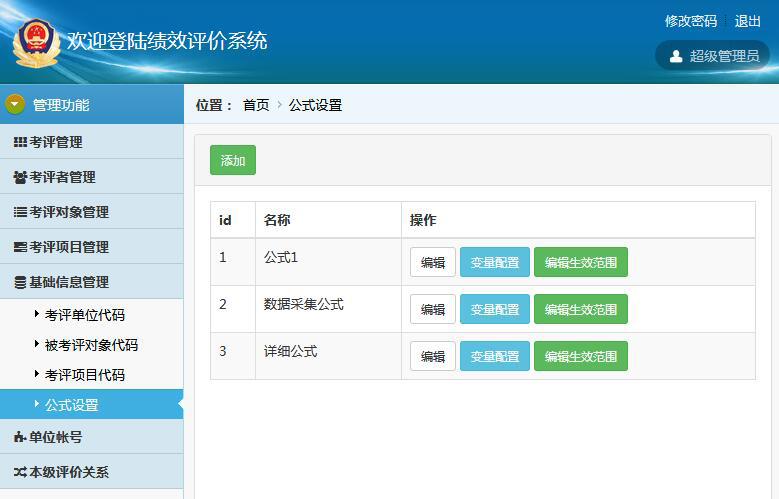Click the list icon beside 考评对象管理
Viewport: 779px width, 499px height.
[x=20, y=212]
